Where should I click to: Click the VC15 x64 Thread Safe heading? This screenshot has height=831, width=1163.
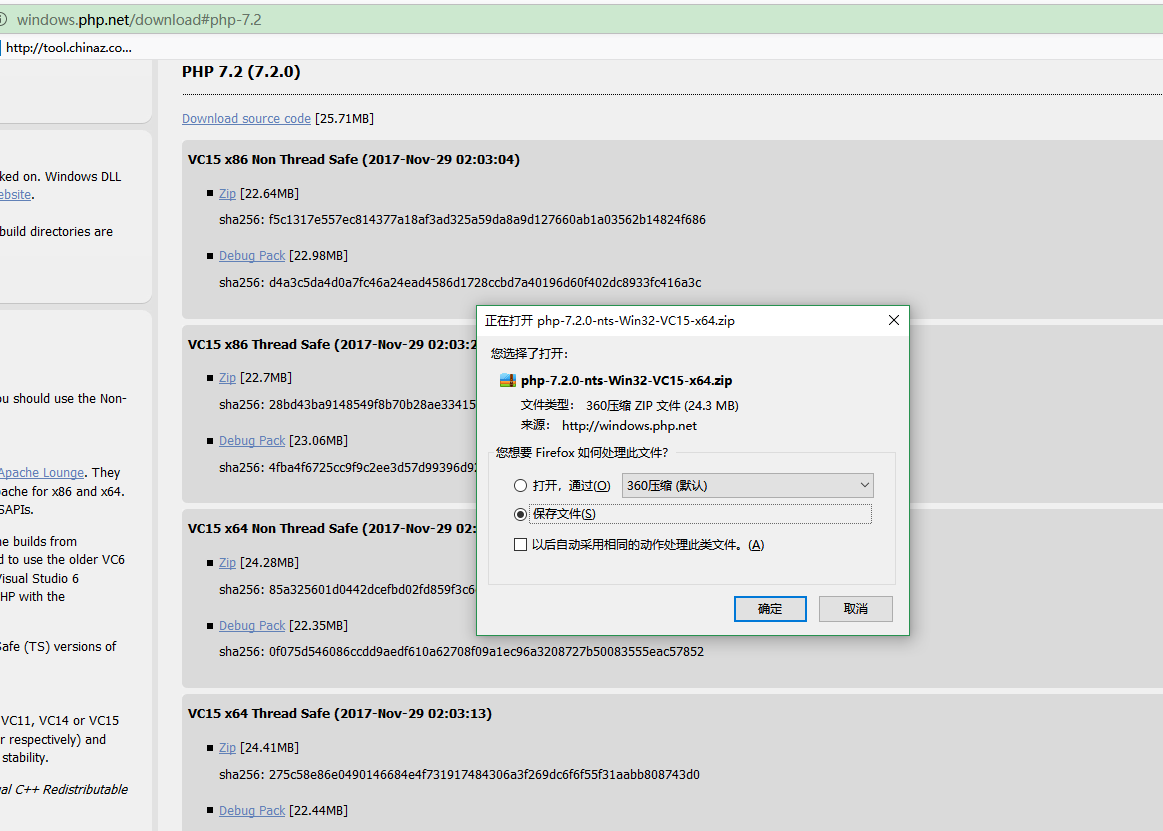click(340, 714)
